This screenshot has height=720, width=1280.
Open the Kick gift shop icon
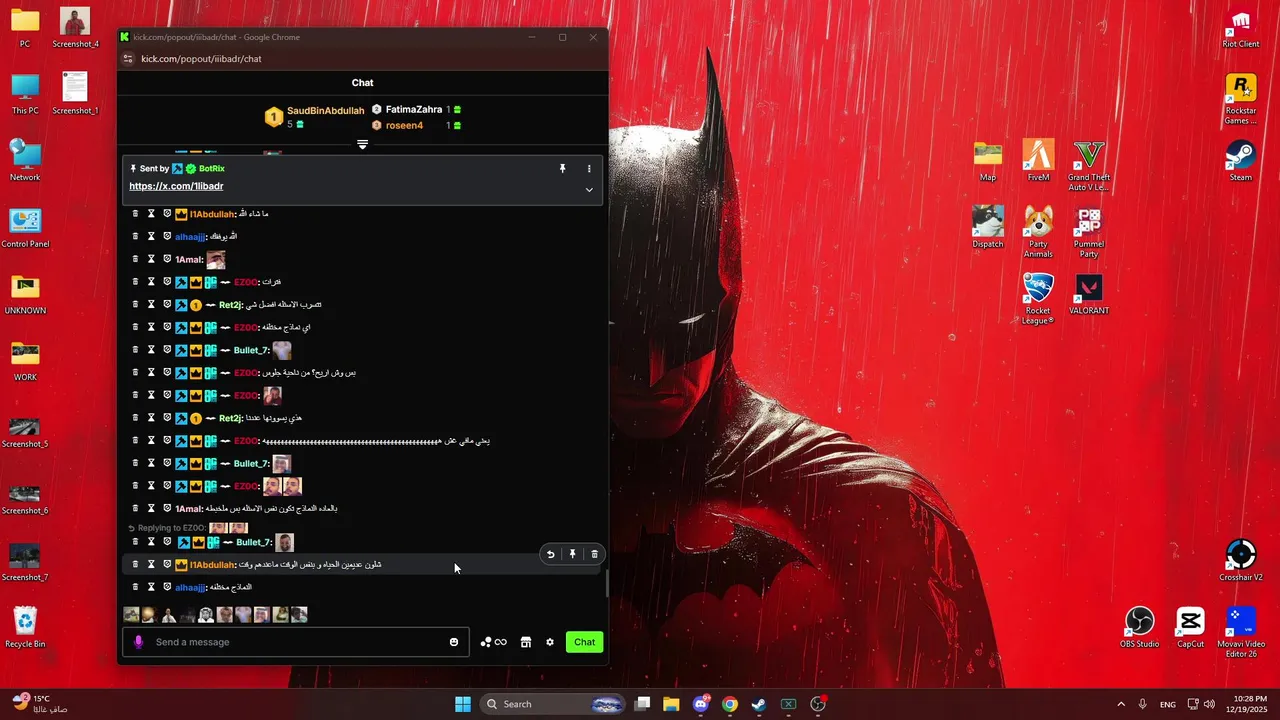(526, 642)
